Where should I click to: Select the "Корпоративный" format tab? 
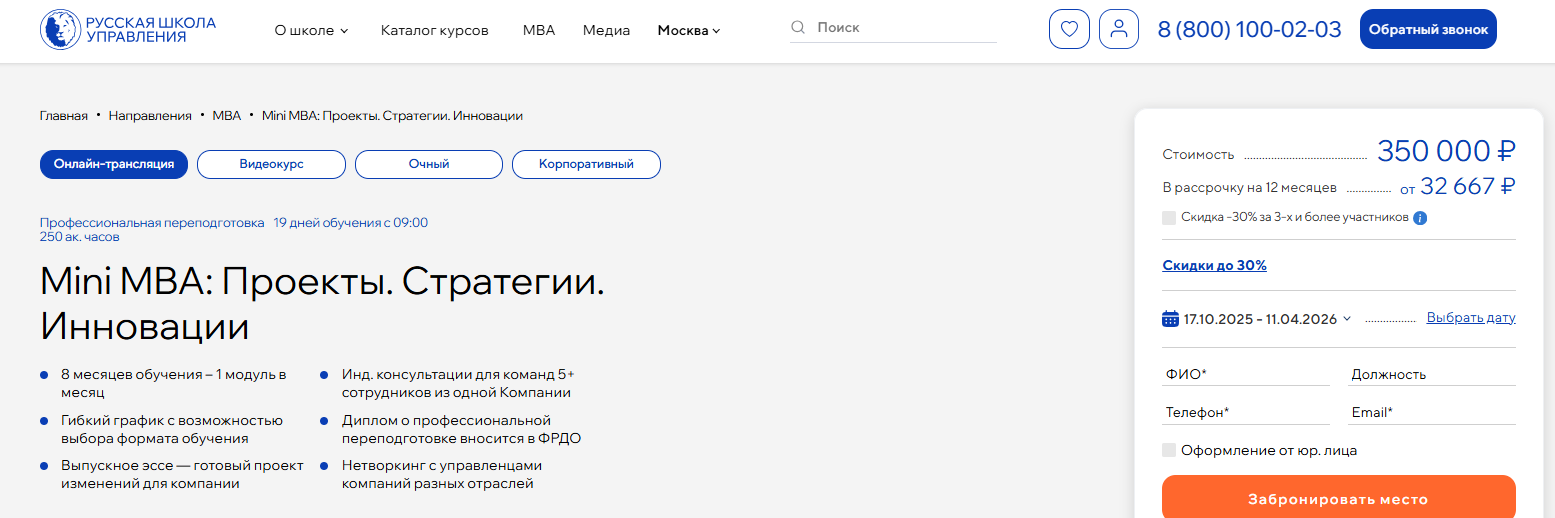586,164
